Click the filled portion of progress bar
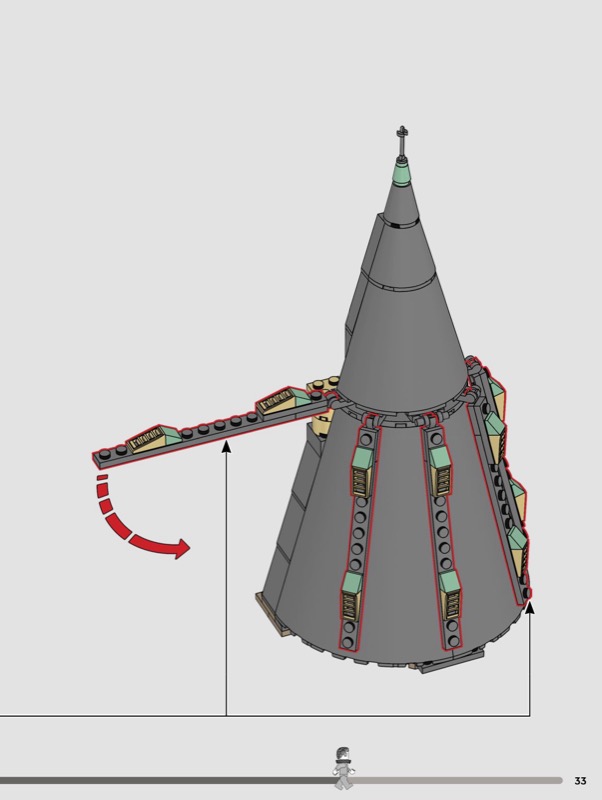602x800 pixels. coord(160,780)
